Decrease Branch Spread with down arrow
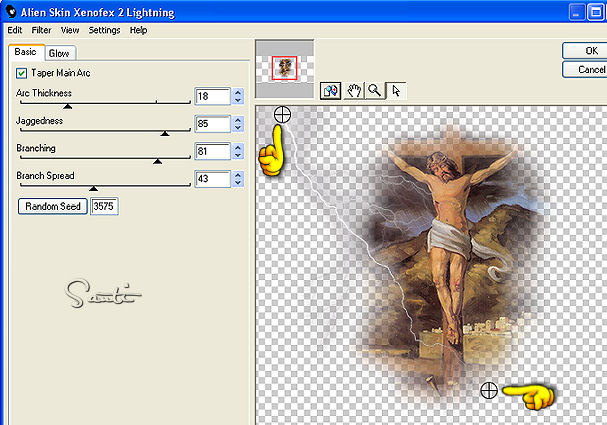Screen dimensions: 607x425 point(238,183)
